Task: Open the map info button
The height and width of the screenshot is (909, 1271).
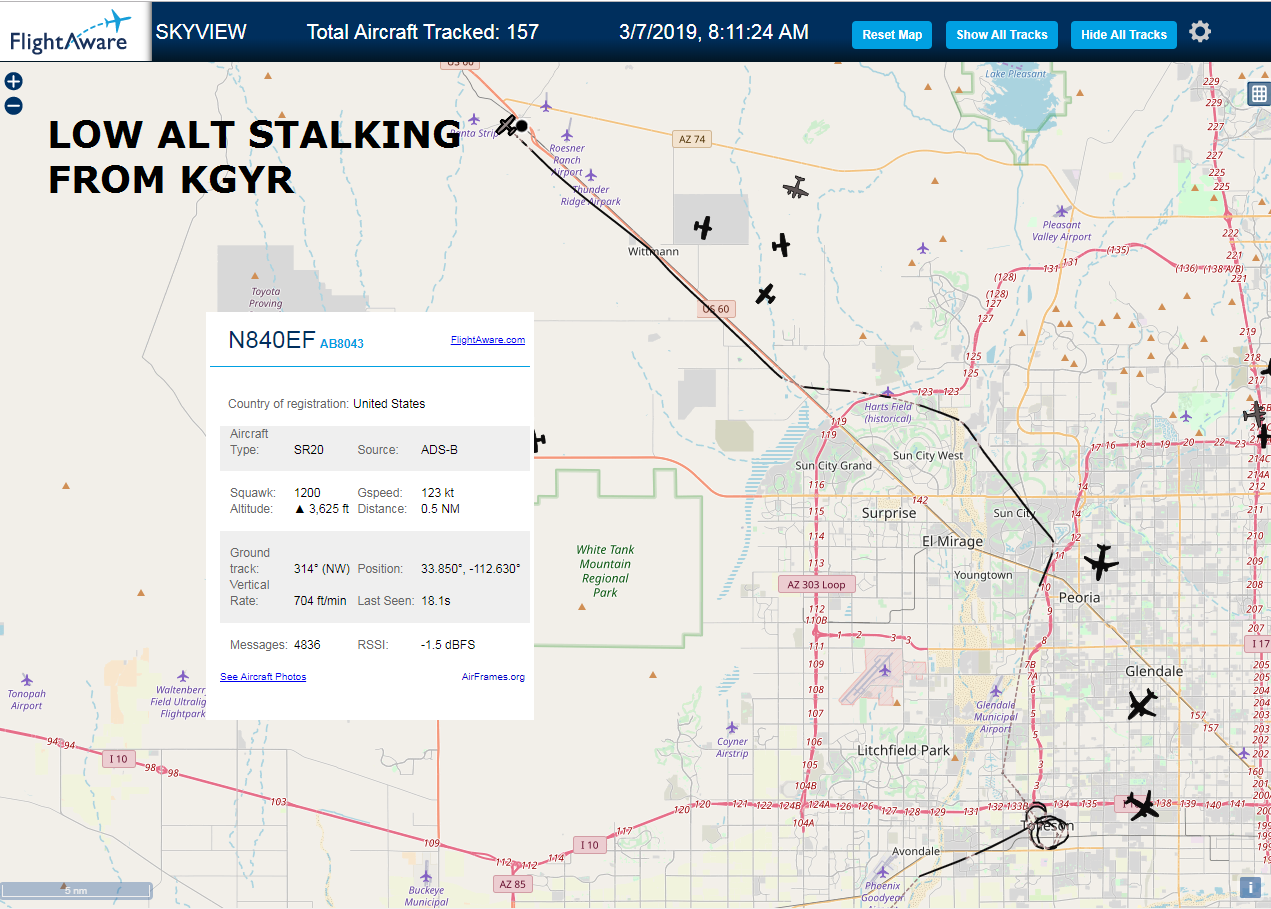Action: [x=1250, y=887]
